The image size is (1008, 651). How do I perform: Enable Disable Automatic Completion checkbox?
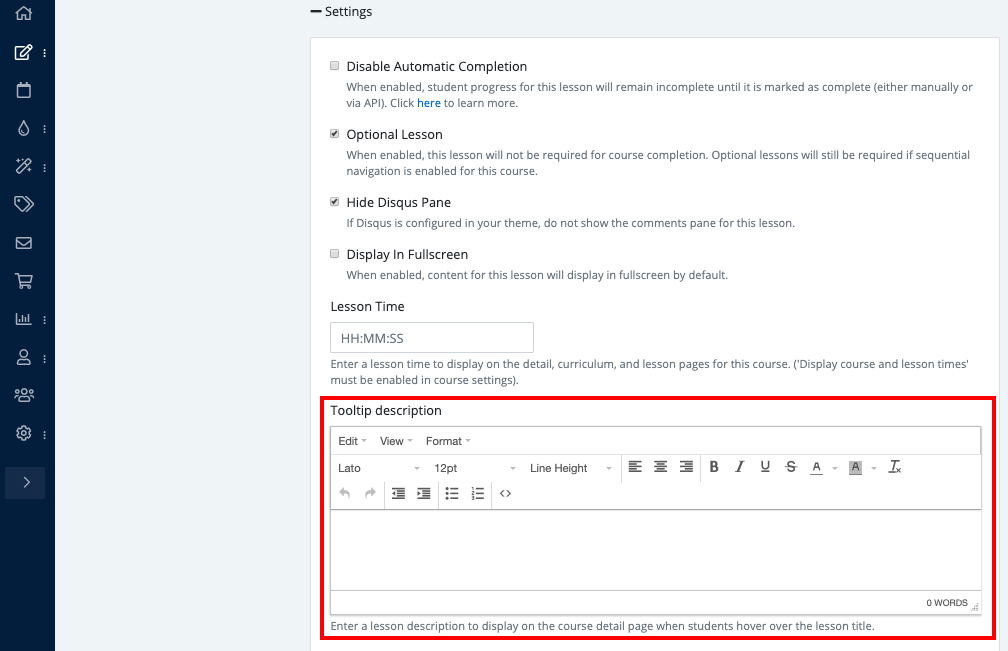[x=334, y=66]
